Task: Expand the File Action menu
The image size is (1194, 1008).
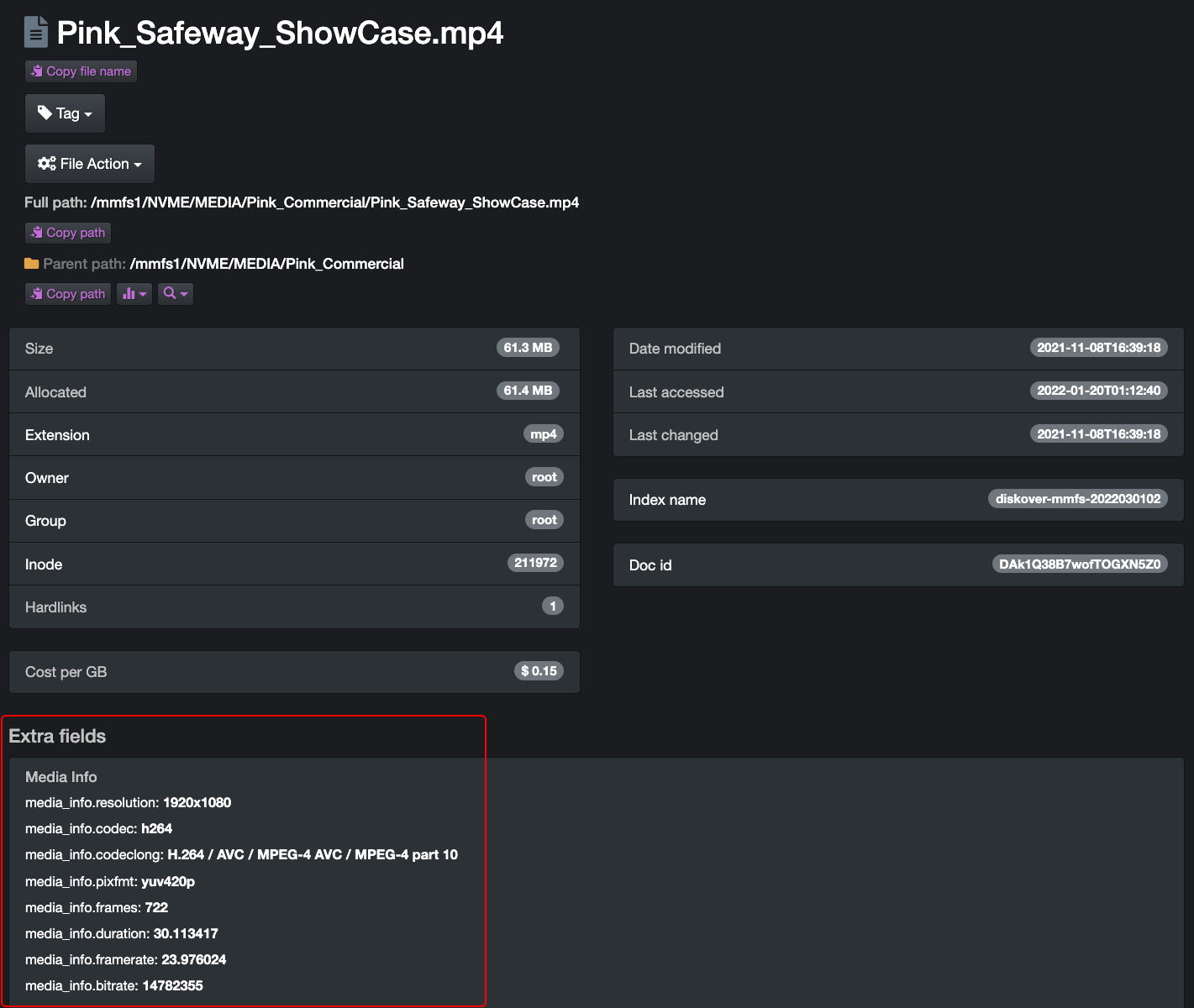Action: [x=89, y=164]
